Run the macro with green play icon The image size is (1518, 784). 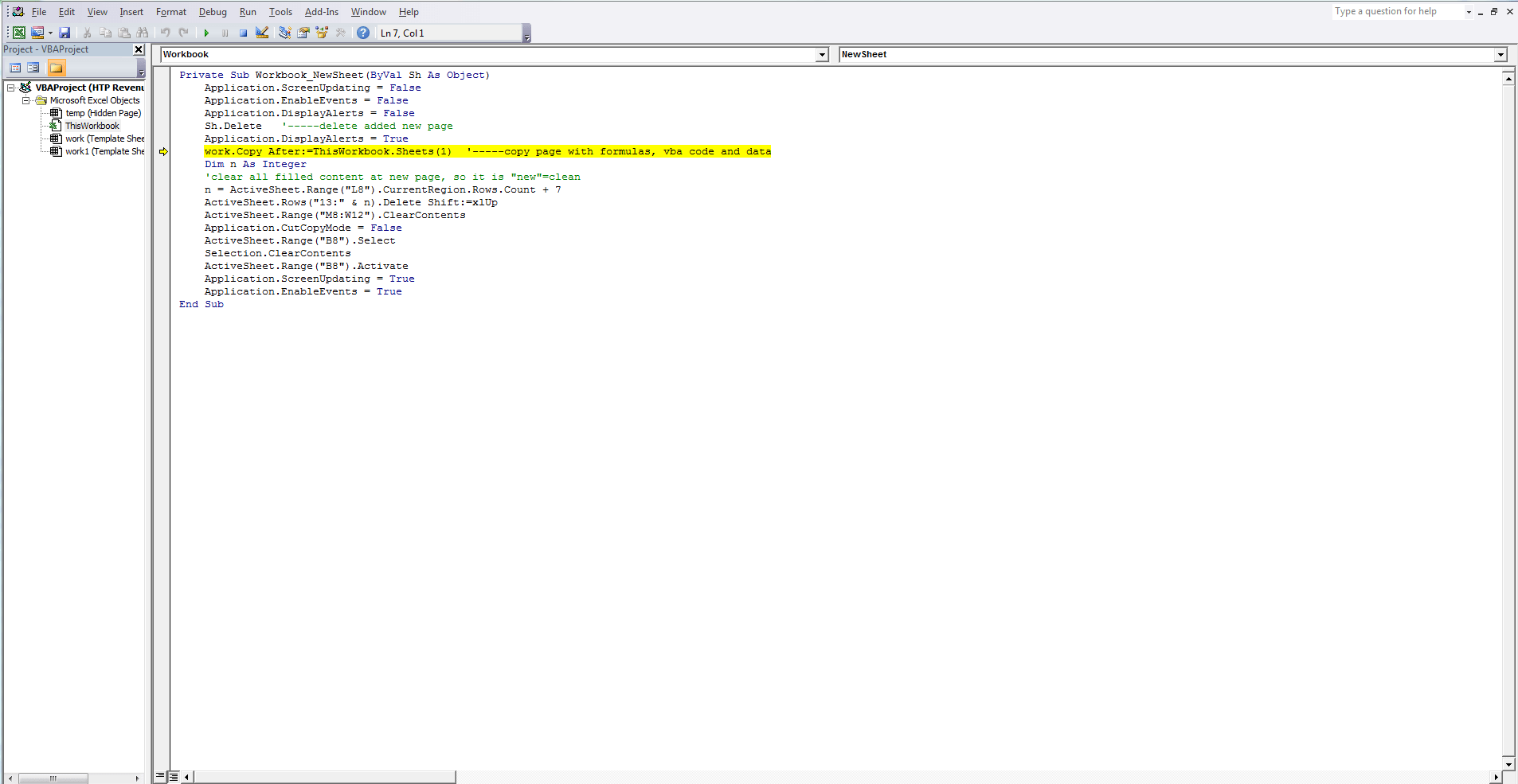[206, 33]
